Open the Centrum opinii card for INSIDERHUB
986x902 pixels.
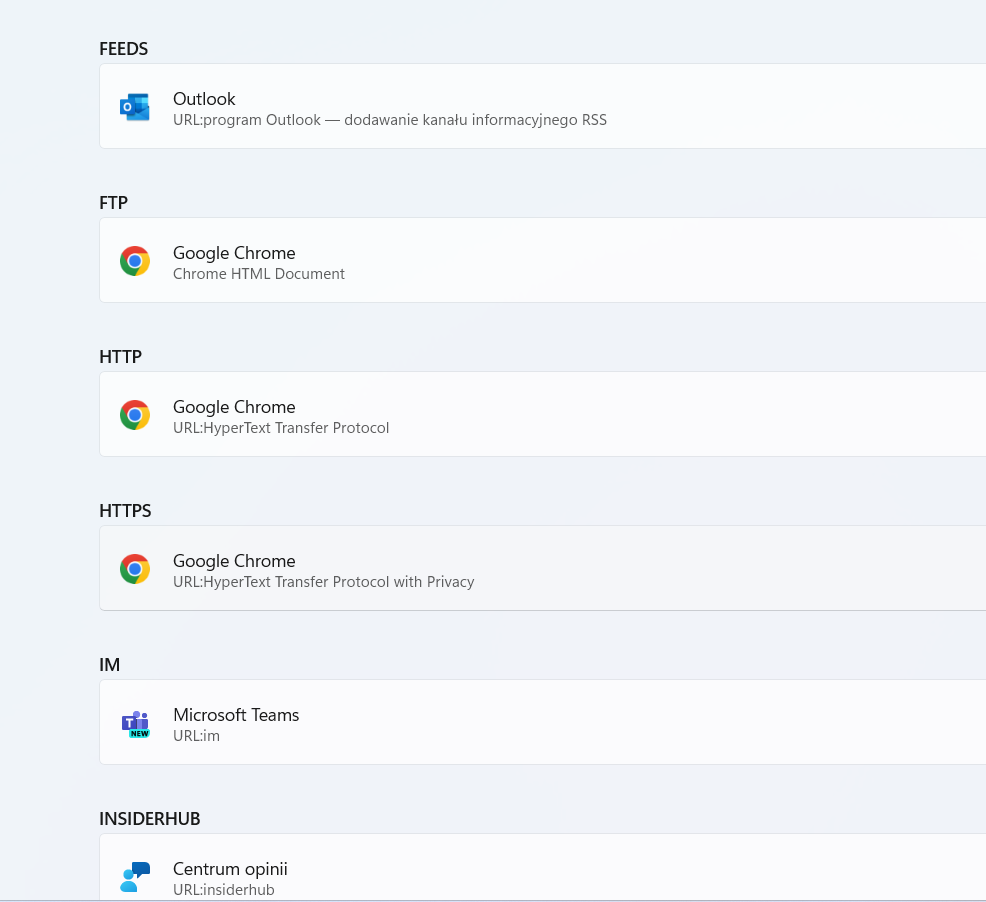(x=543, y=868)
